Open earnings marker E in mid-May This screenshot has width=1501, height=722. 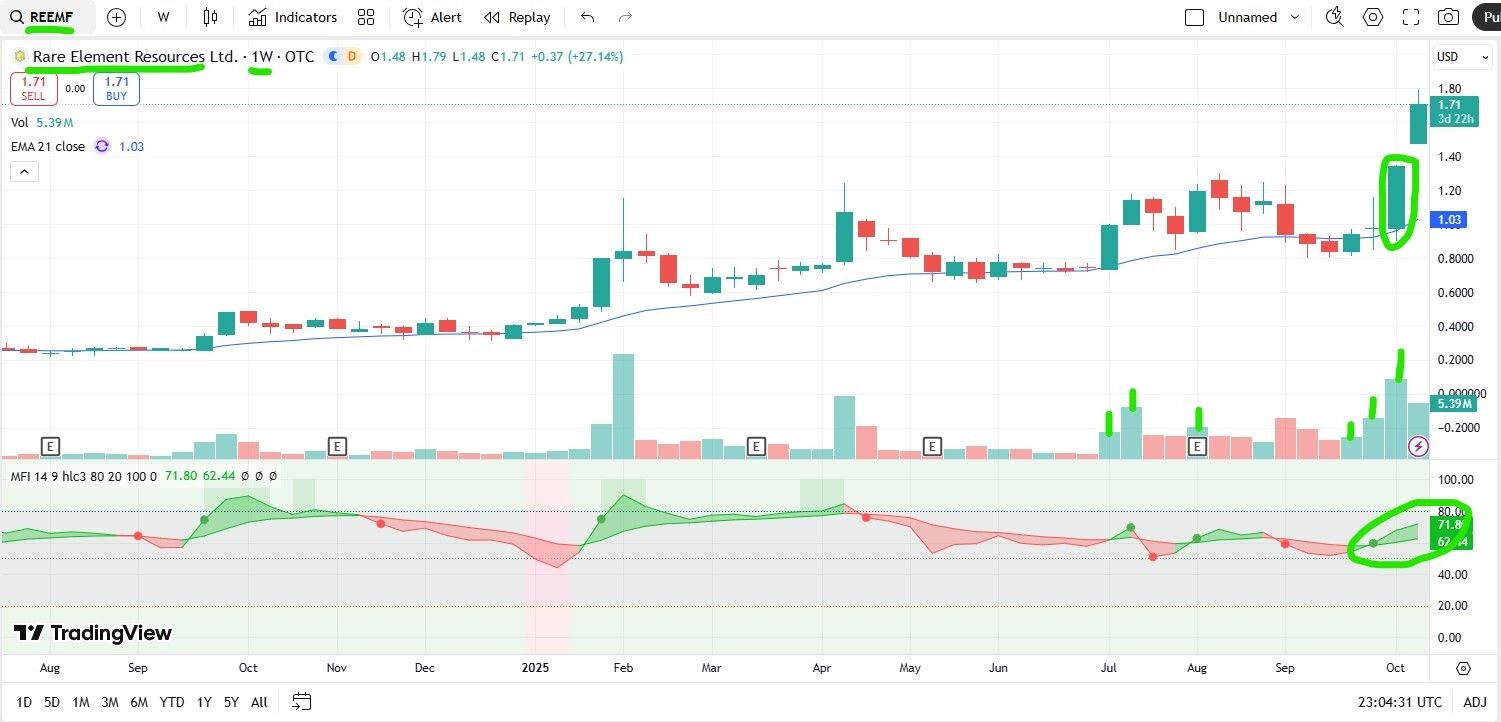pos(933,446)
